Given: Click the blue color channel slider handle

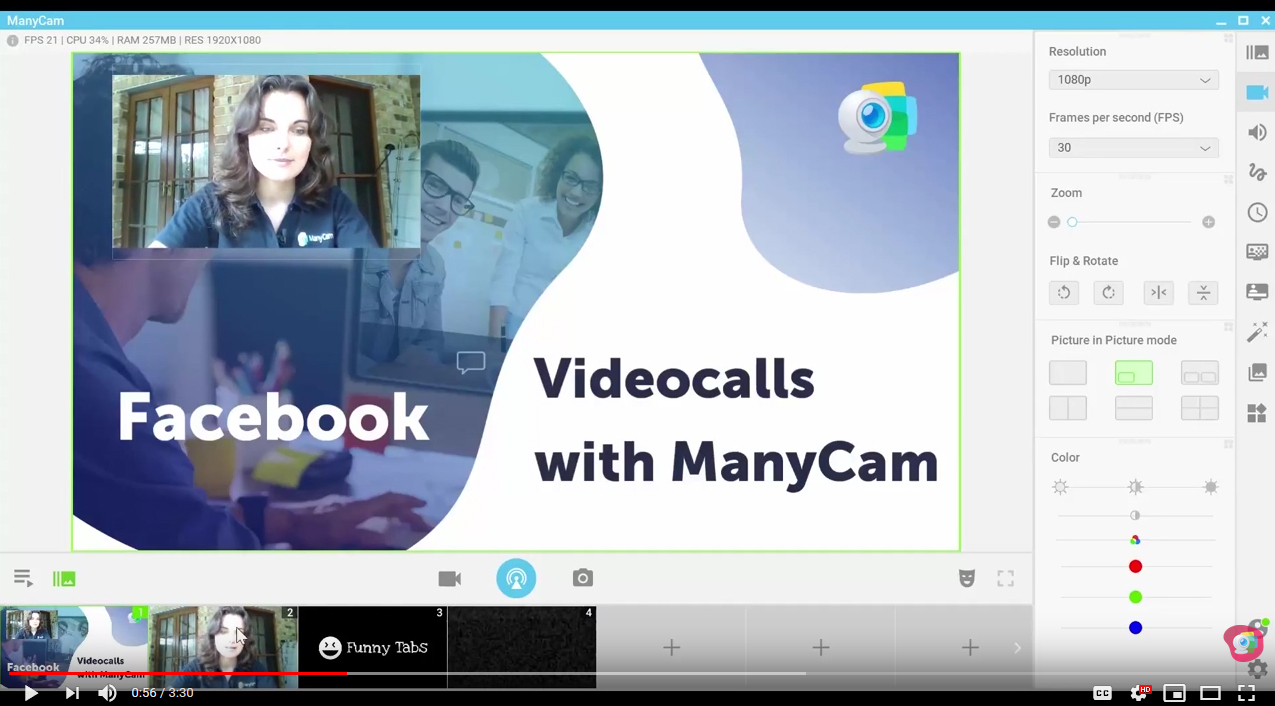Looking at the screenshot, I should click(1135, 628).
